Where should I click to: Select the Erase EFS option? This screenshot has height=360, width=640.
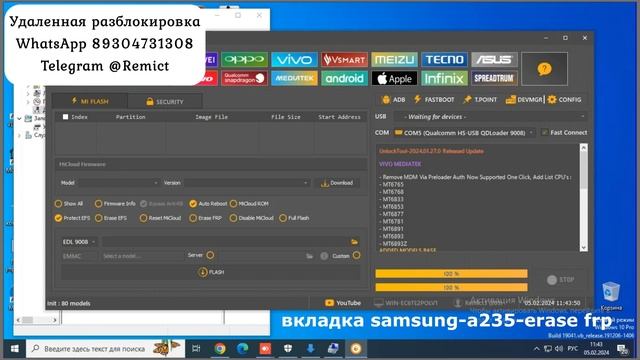pos(111,218)
